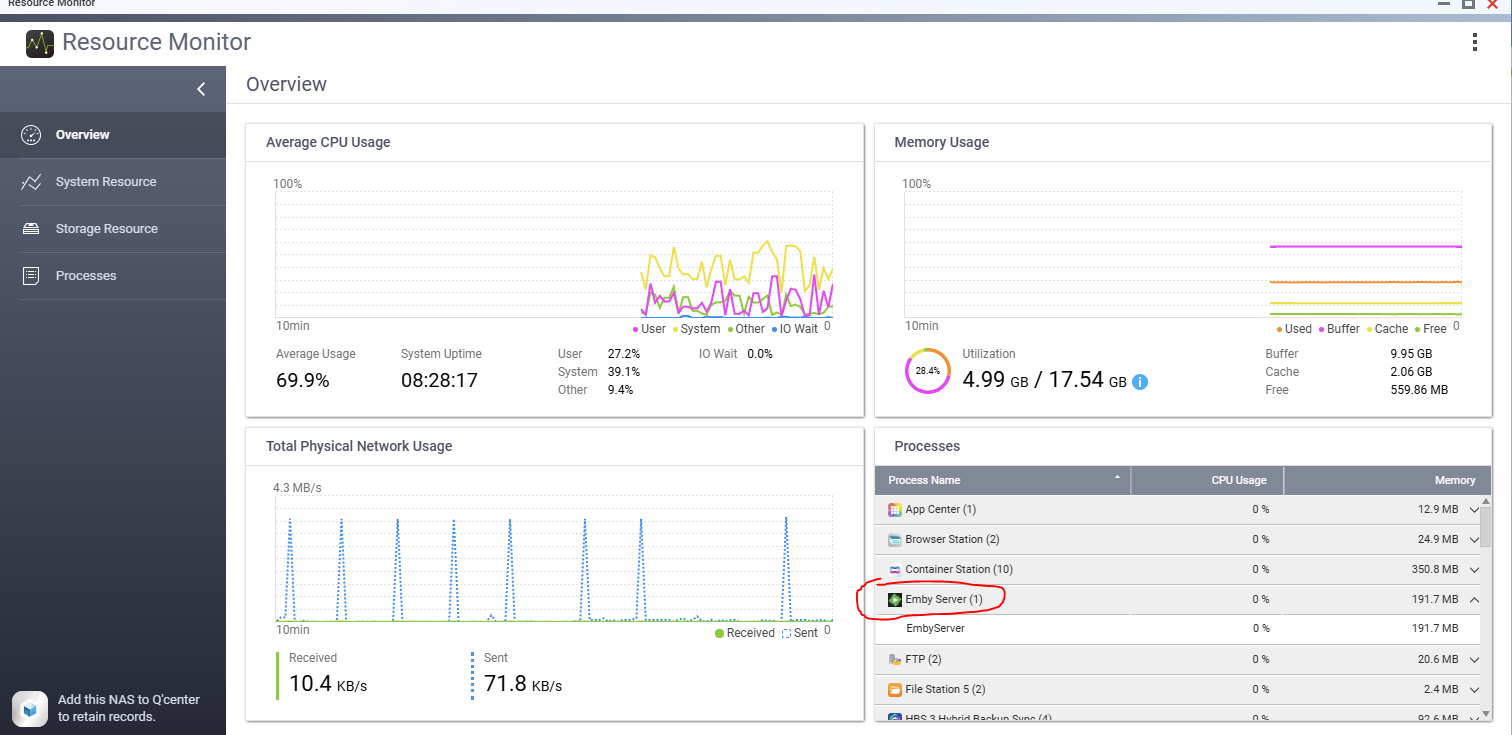Click the Processes list icon in sidebar
This screenshot has height=735, width=1512.
tap(31, 276)
